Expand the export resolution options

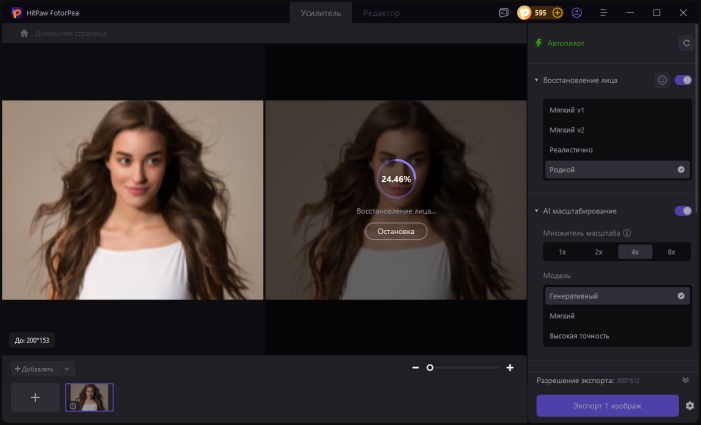coord(685,381)
